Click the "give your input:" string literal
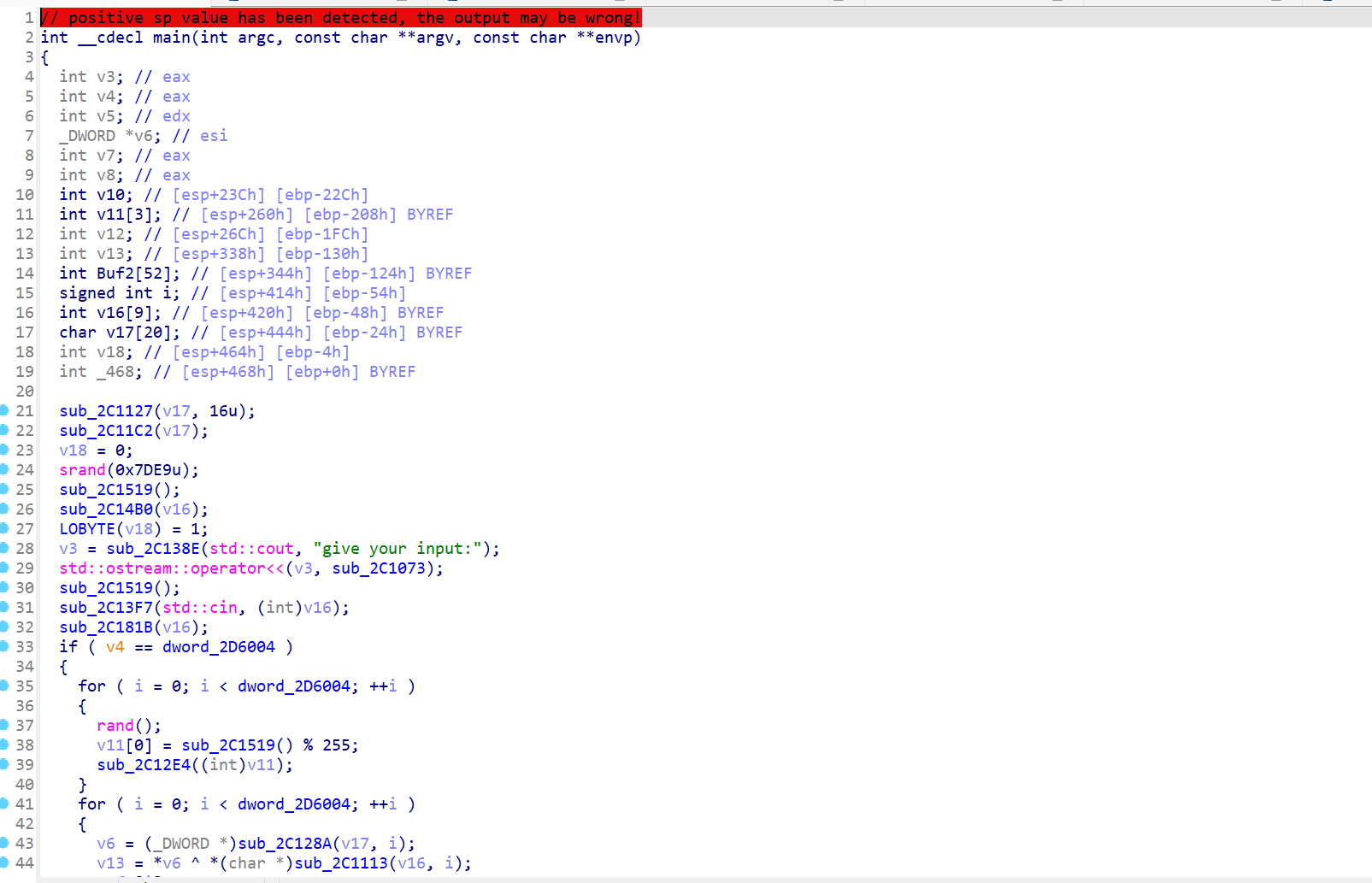The image size is (1372, 883). click(397, 549)
